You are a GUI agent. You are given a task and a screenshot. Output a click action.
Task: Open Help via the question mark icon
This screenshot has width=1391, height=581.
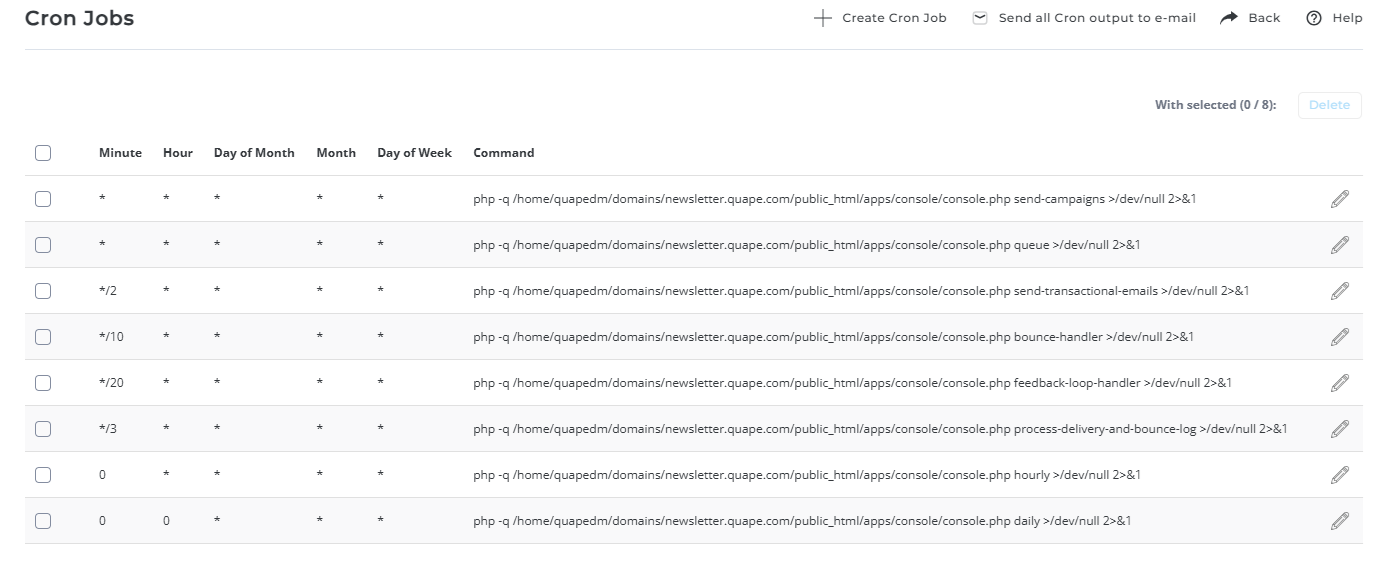1314,18
